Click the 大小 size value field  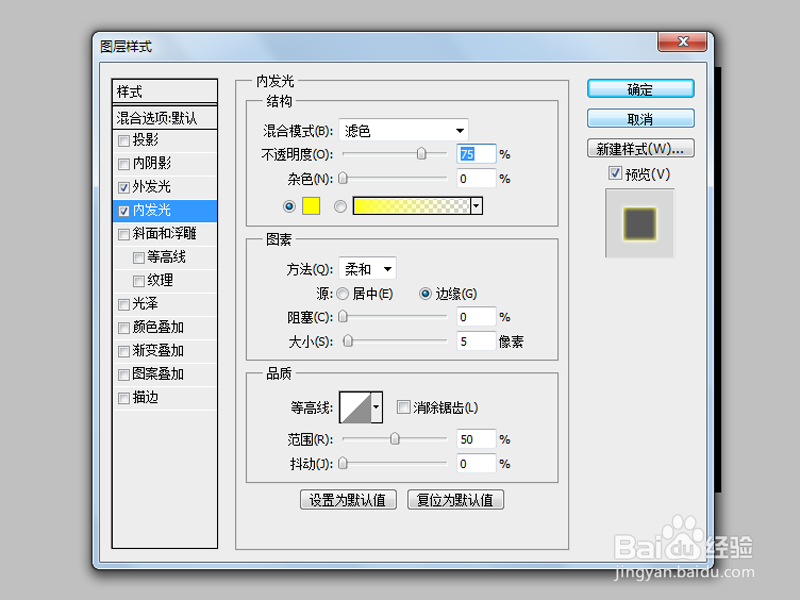click(477, 341)
